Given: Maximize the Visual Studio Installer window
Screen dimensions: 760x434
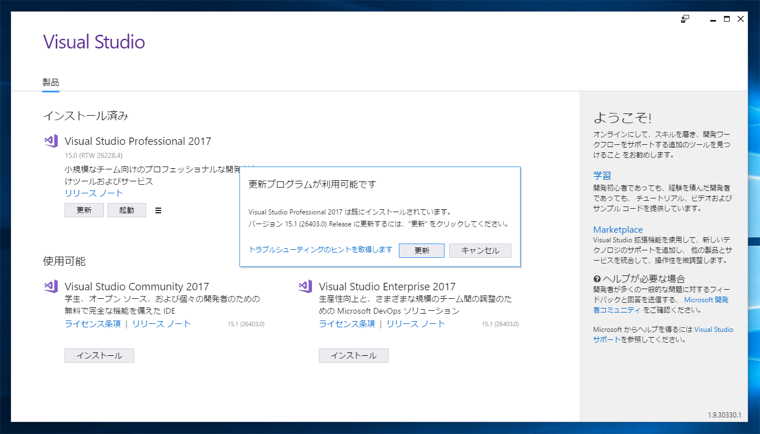Looking at the screenshot, I should (727, 19).
